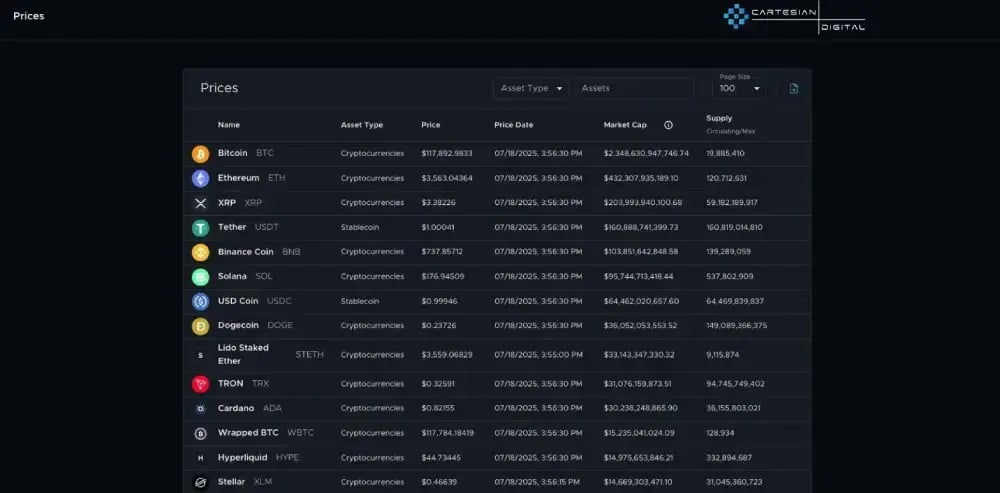
Task: Select the Ethereum name text
Action: coord(239,178)
